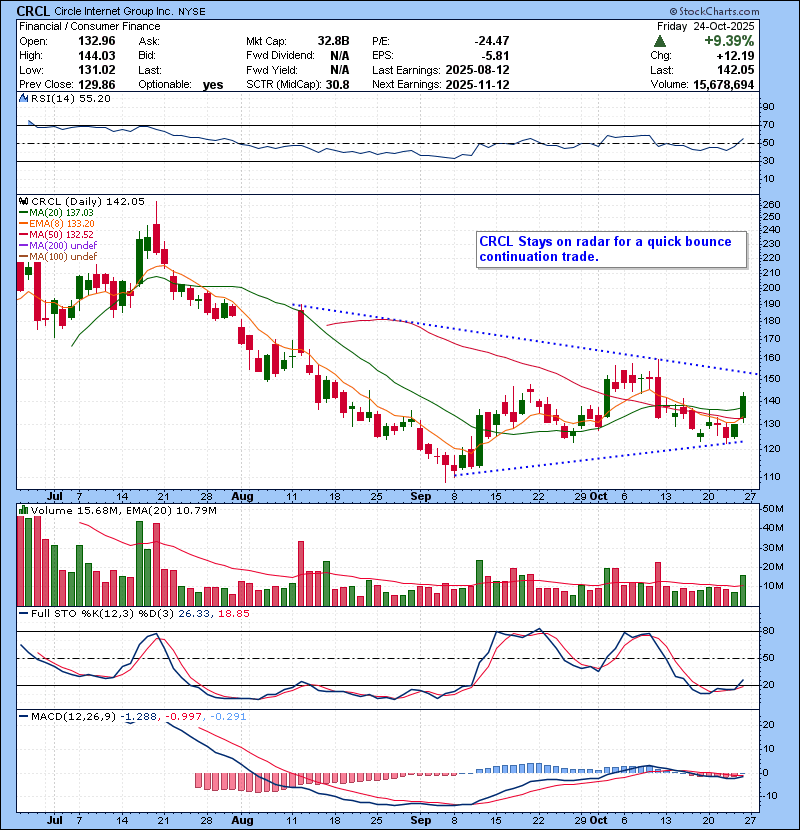Click the latest green volume bar
800x830 pixels.
tap(743, 590)
